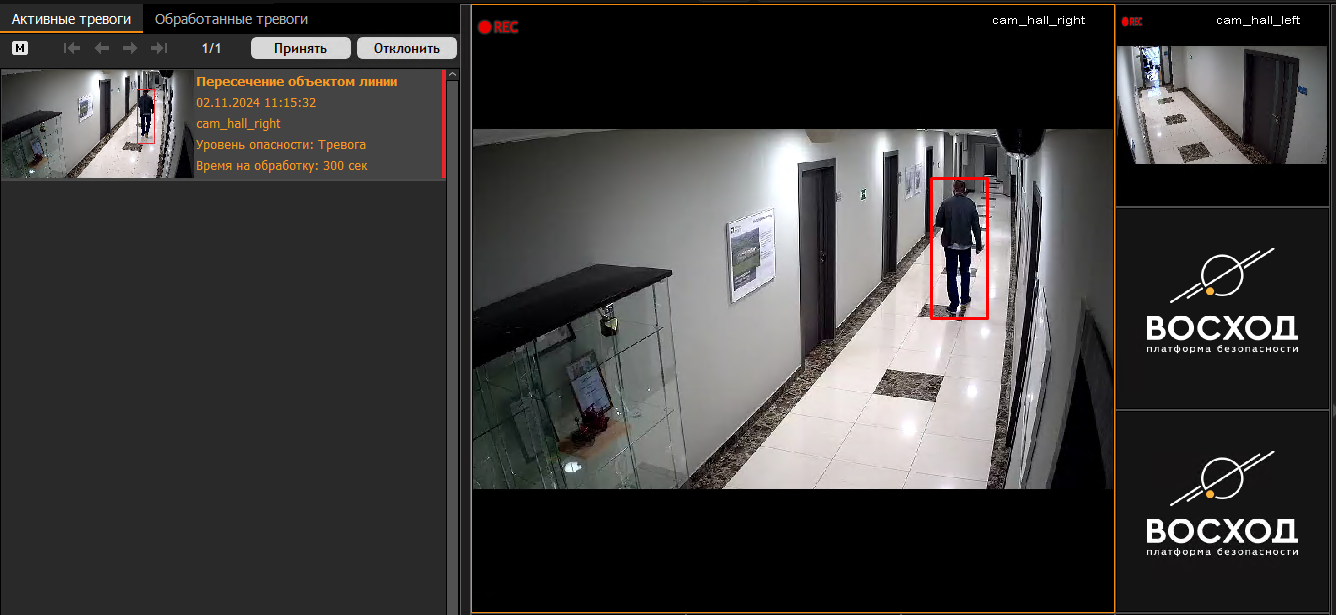Switch to Активные тревоги tab

[x=71, y=19]
